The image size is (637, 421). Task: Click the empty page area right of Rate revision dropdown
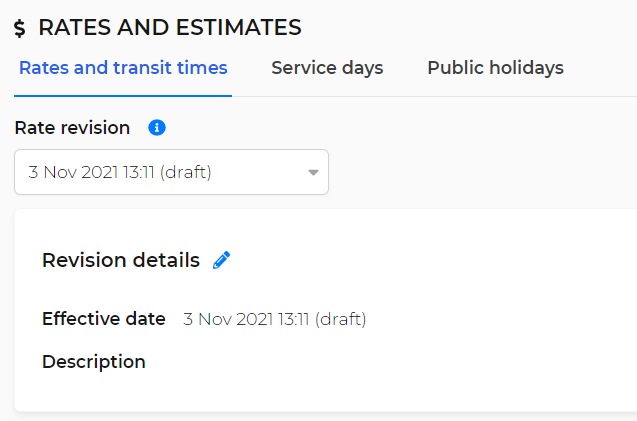pos(479,172)
